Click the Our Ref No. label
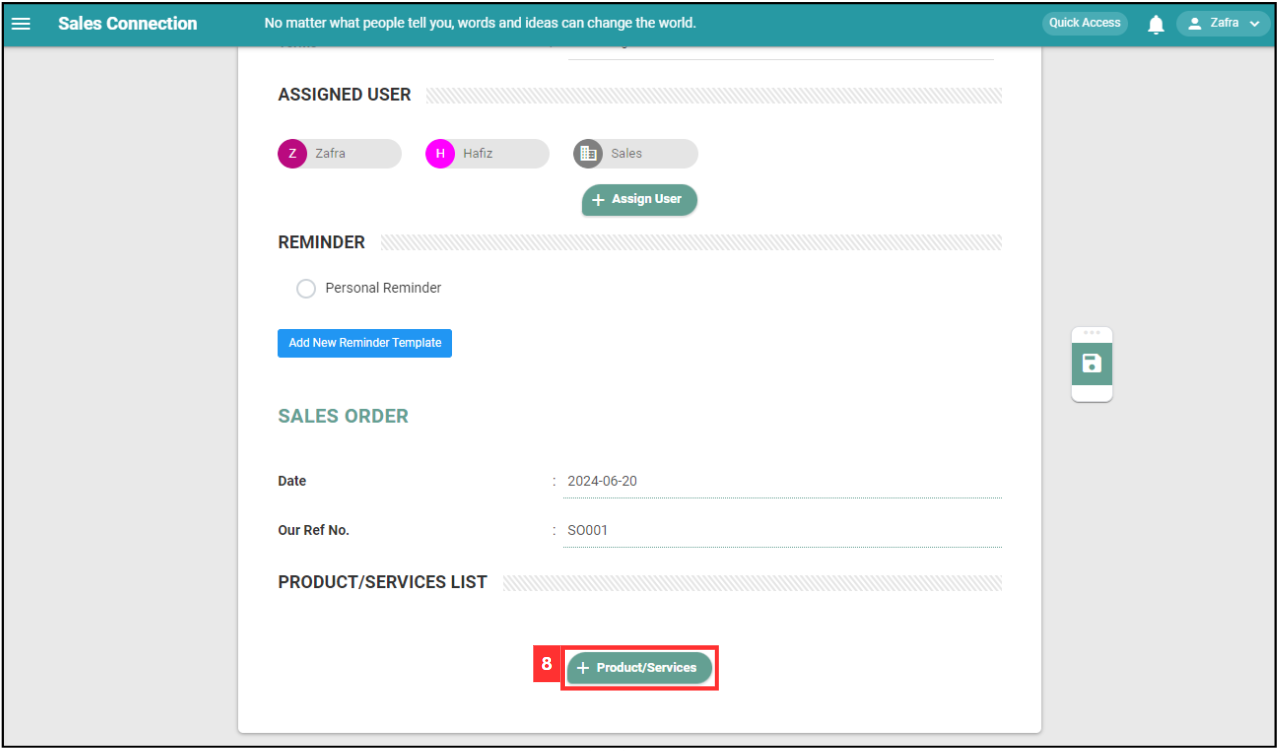 pos(314,530)
